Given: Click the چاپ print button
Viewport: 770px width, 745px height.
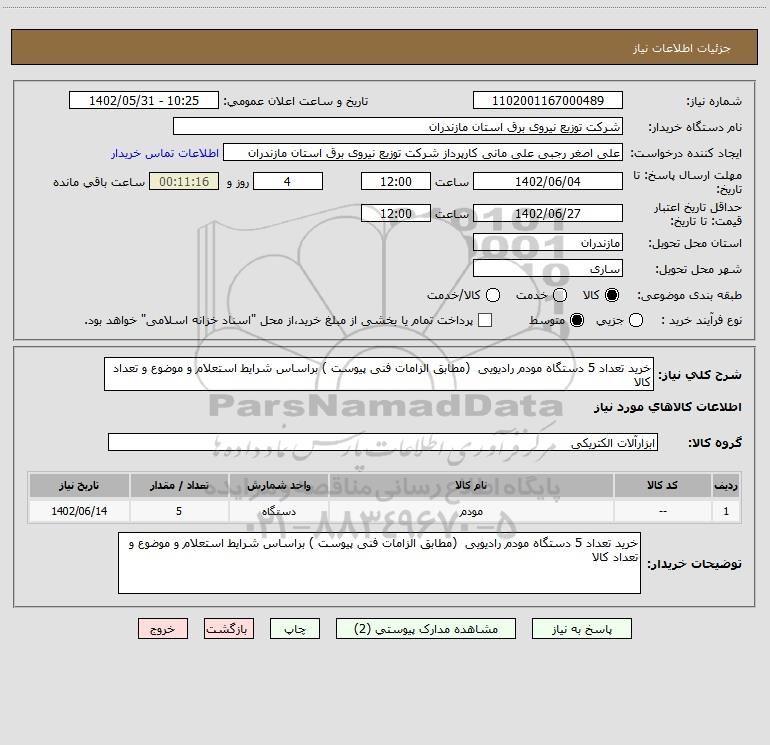Looking at the screenshot, I should (x=295, y=629).
